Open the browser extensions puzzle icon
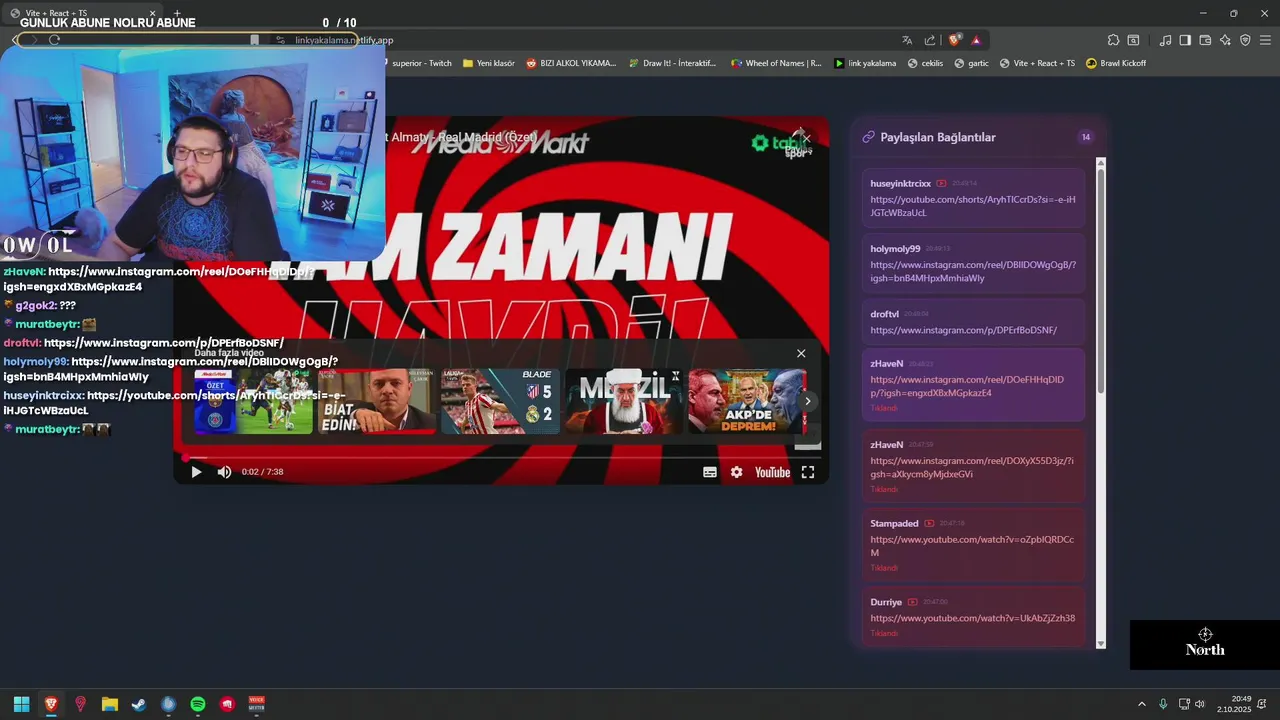This screenshot has width=1280, height=720. (x=1113, y=40)
